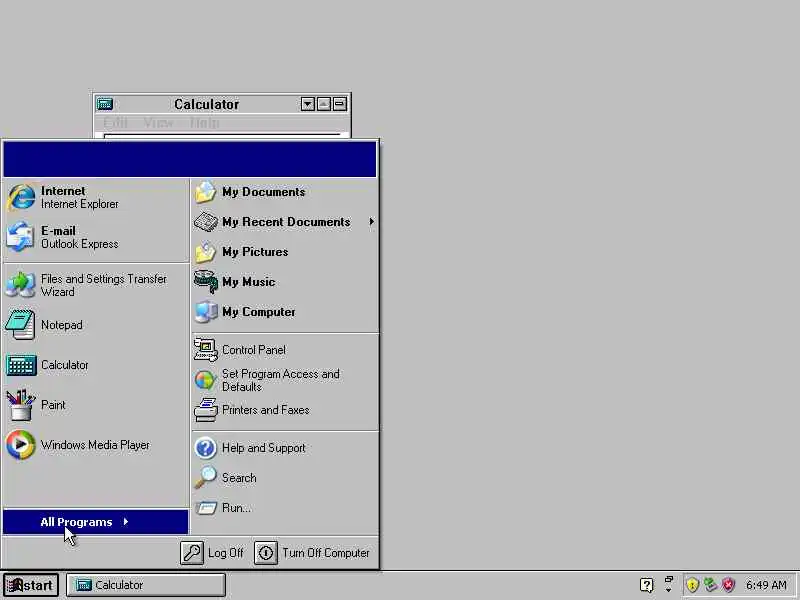Click the "Control Panel" label text

[254, 350]
